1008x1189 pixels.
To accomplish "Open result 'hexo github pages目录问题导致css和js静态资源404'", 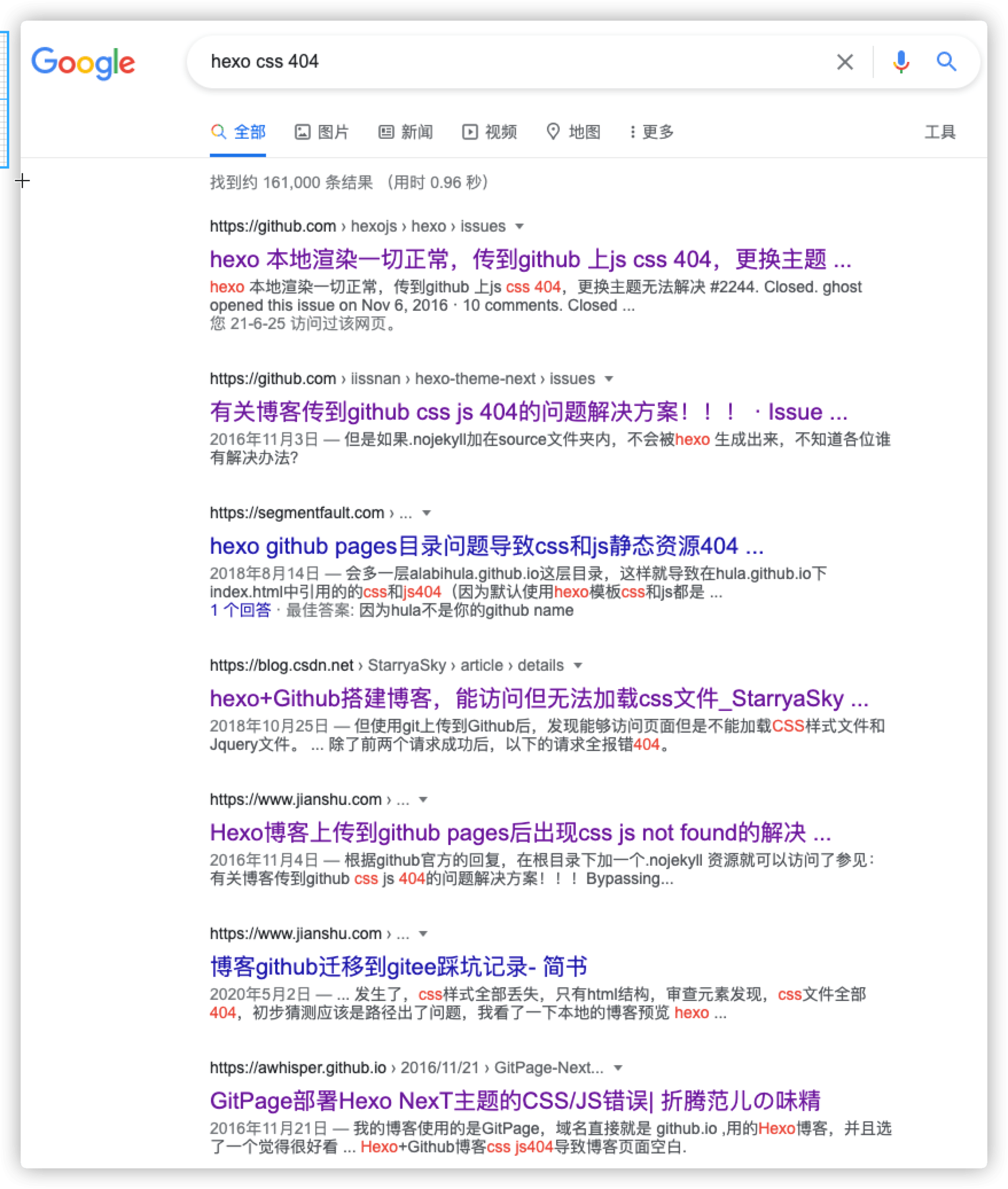I will [x=487, y=546].
